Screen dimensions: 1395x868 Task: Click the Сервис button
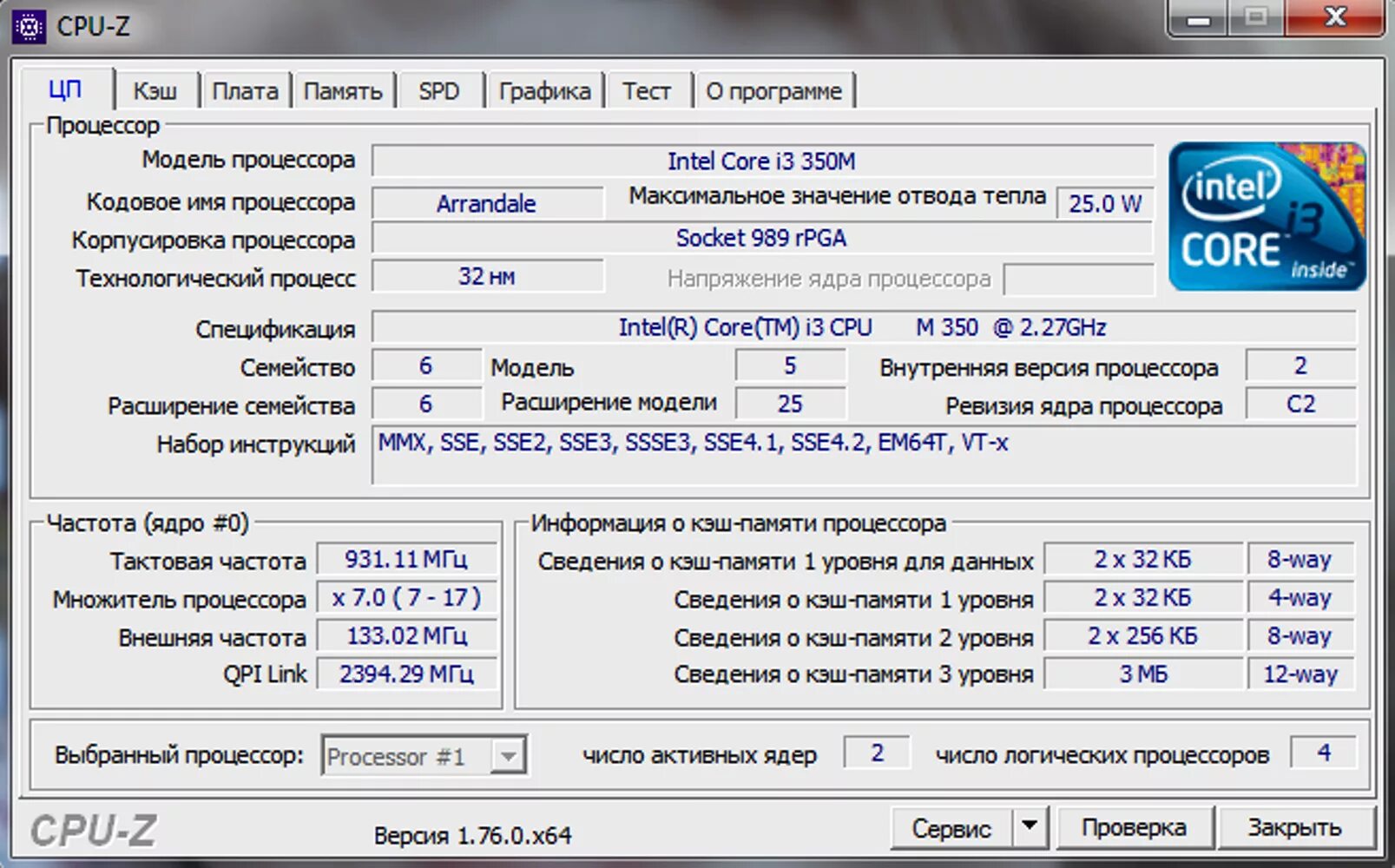pyautogui.click(x=951, y=828)
